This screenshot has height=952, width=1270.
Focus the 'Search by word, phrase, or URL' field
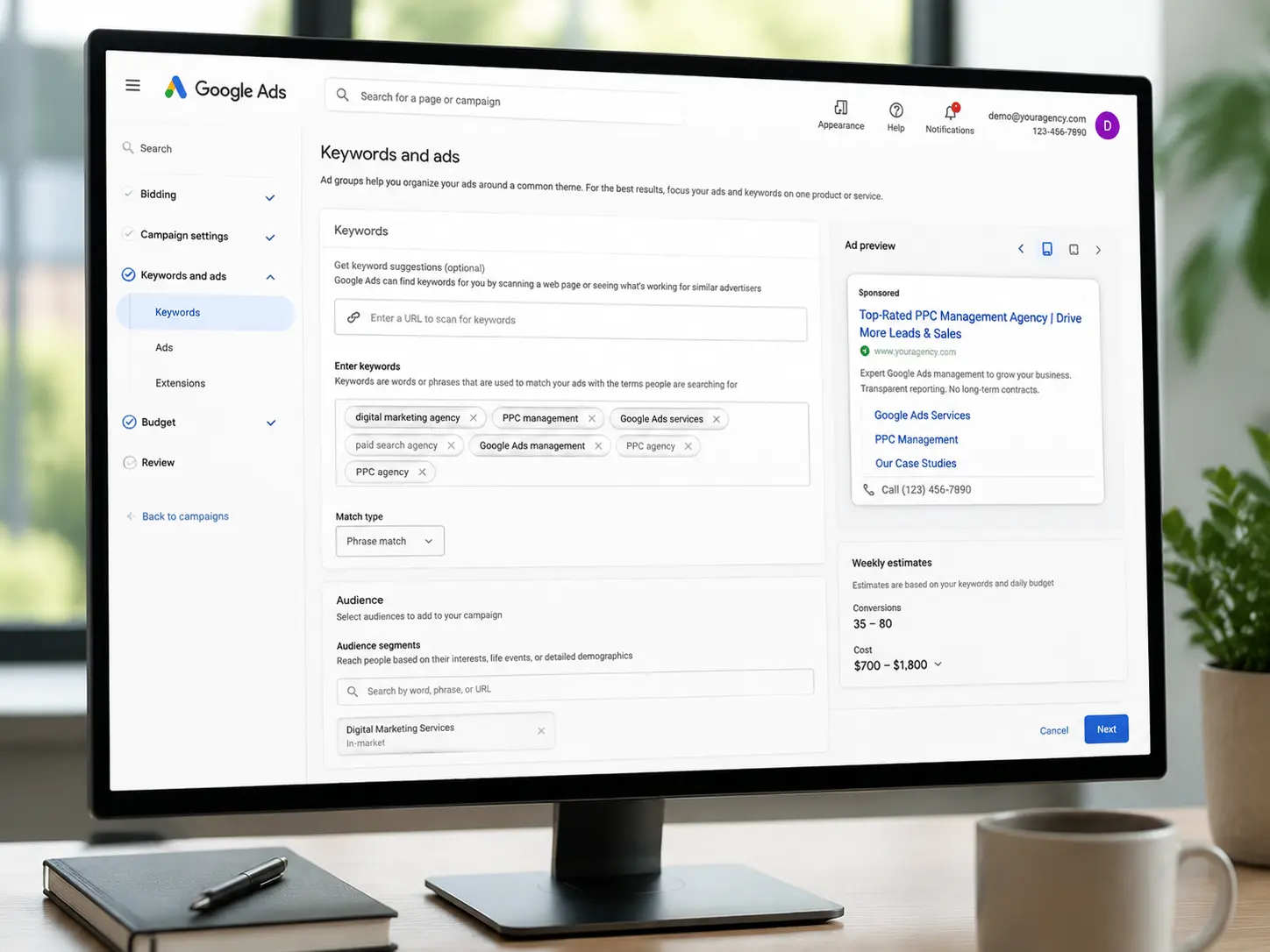tap(575, 686)
